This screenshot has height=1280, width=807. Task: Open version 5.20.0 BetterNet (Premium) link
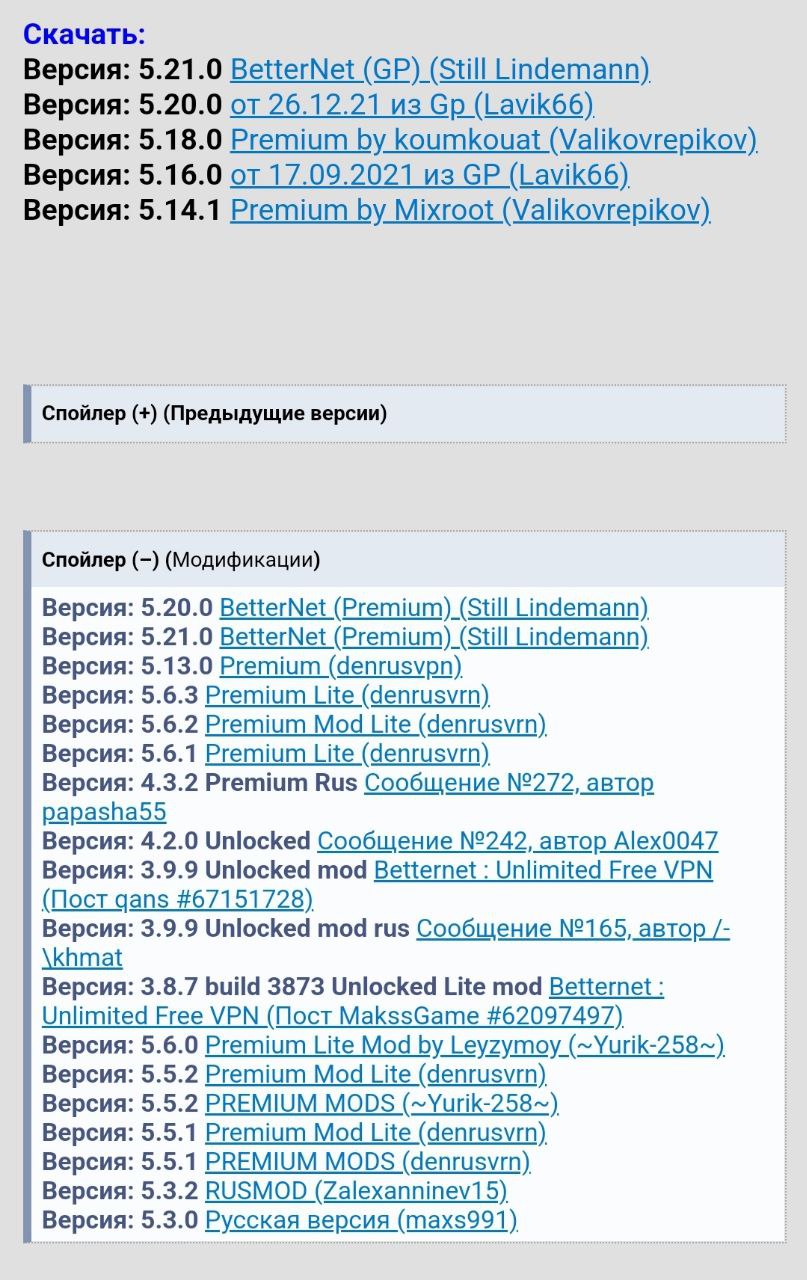point(433,607)
